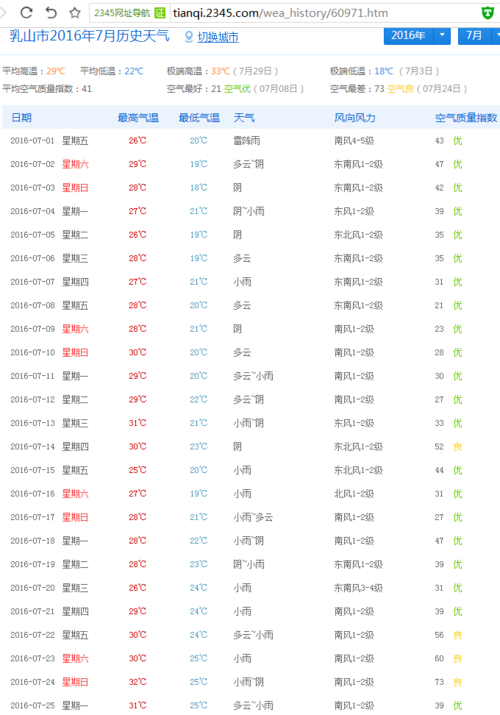Click 31℃ high temperature in 07-13 row
Screen dimensions: 500x715
pos(137,423)
